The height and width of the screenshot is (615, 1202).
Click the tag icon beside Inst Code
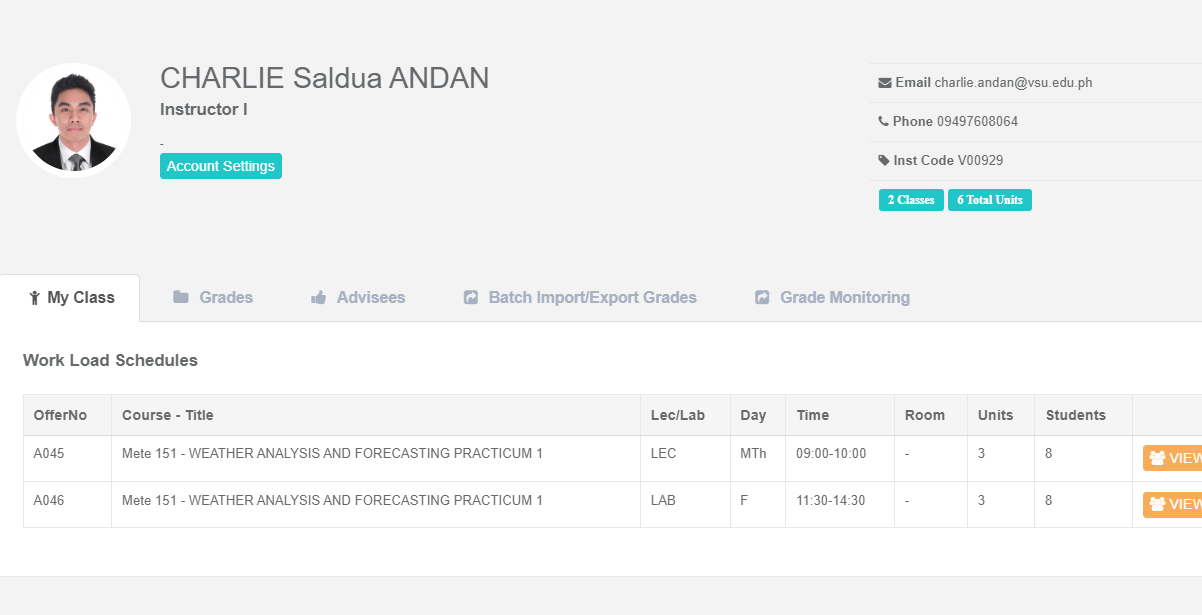(884, 161)
